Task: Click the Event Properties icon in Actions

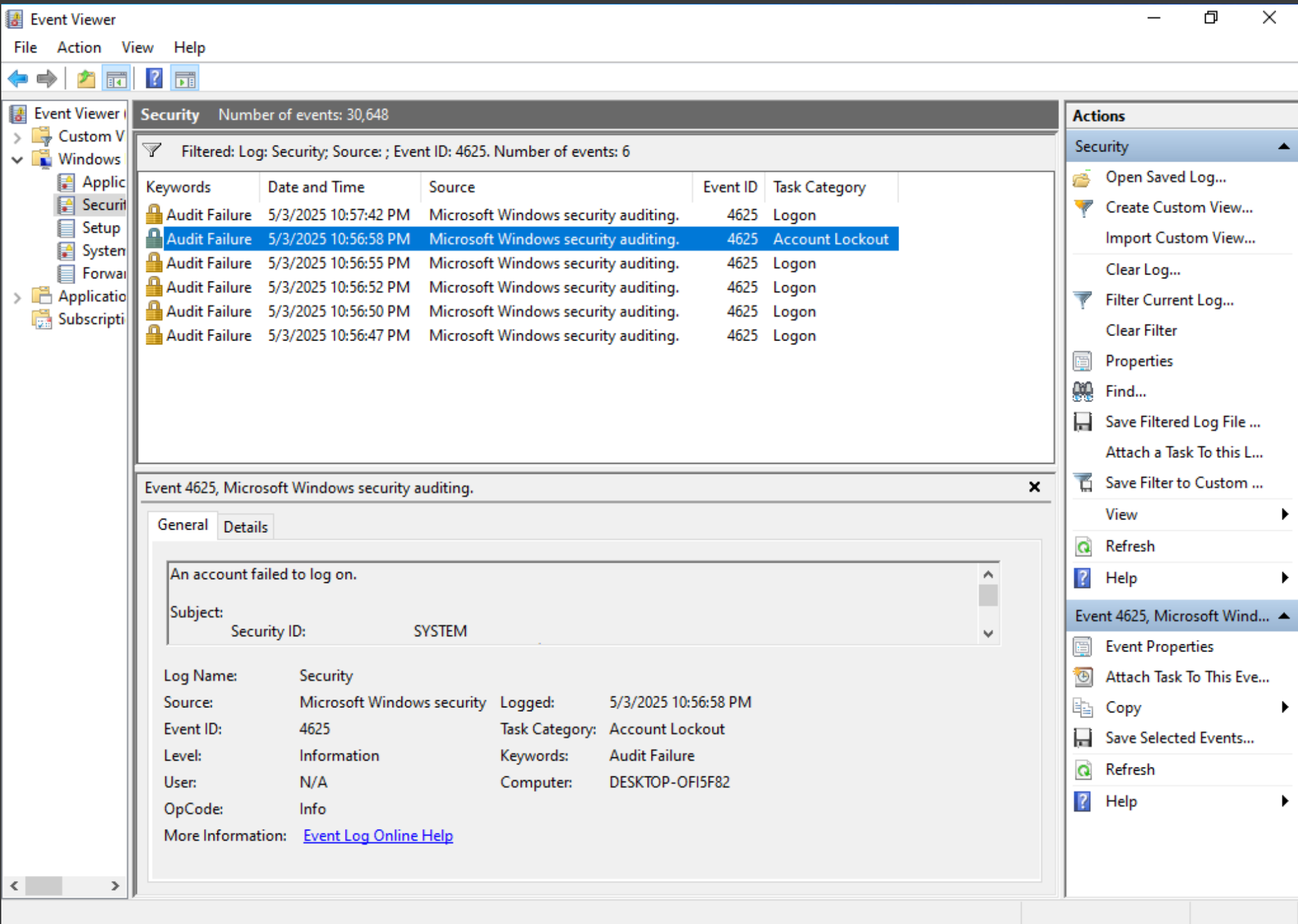Action: point(1083,646)
